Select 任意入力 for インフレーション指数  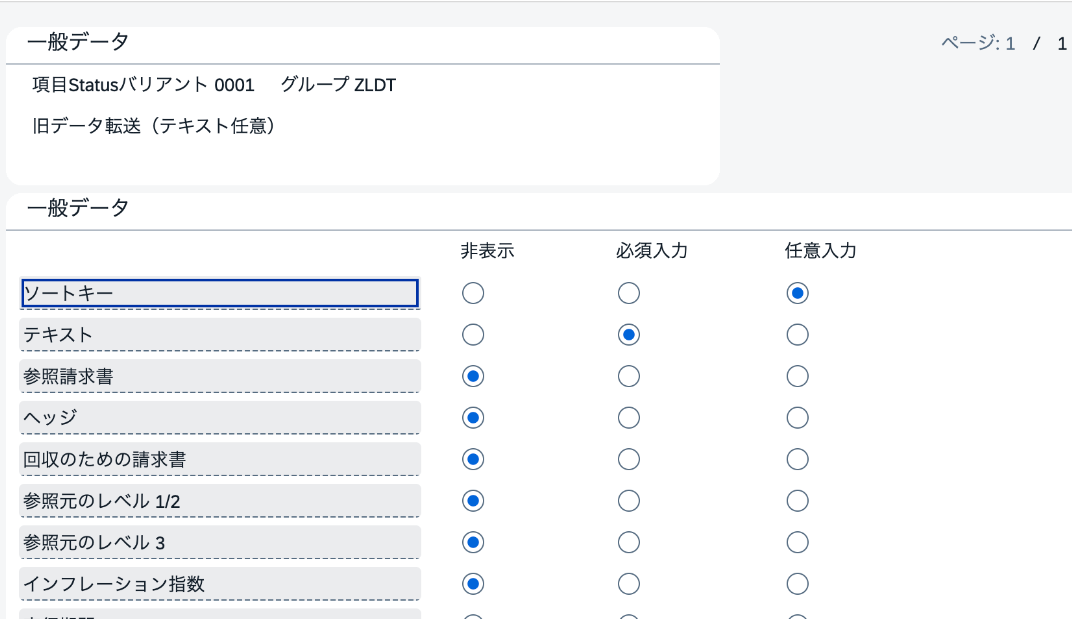797,584
